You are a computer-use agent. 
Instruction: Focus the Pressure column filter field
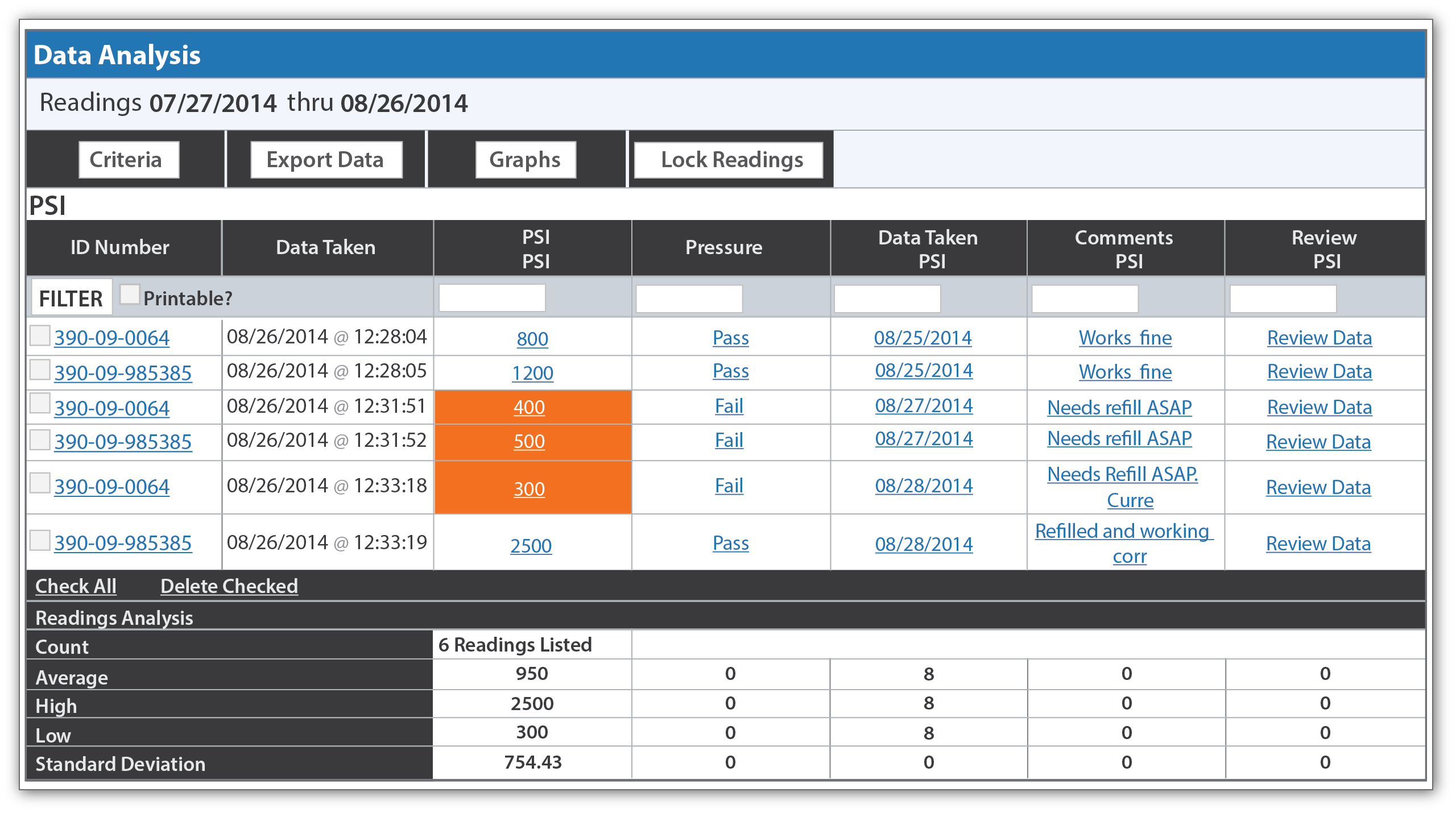(689, 298)
